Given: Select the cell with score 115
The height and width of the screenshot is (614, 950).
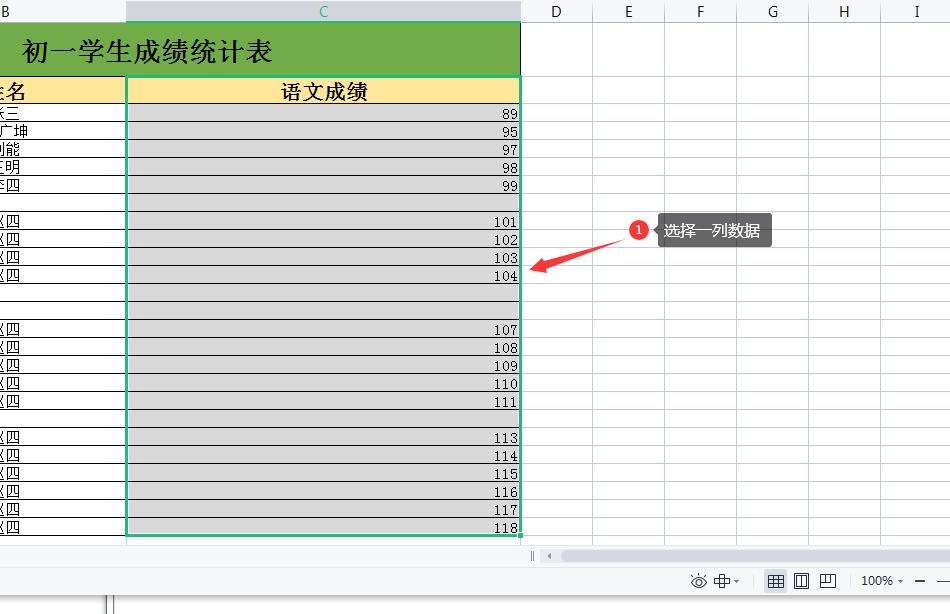Looking at the screenshot, I should click(324, 473).
